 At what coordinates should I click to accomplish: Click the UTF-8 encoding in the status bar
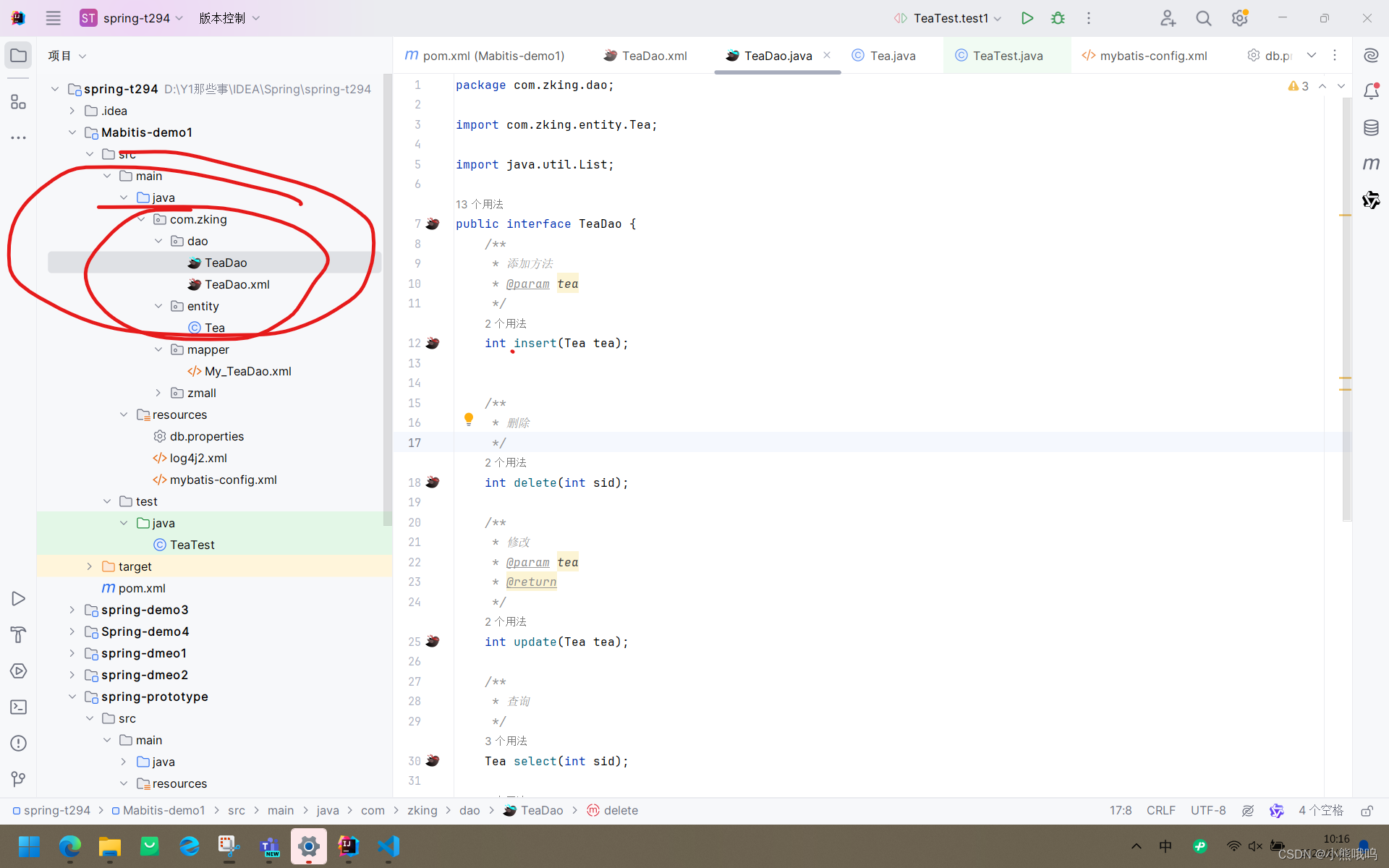pos(1207,811)
